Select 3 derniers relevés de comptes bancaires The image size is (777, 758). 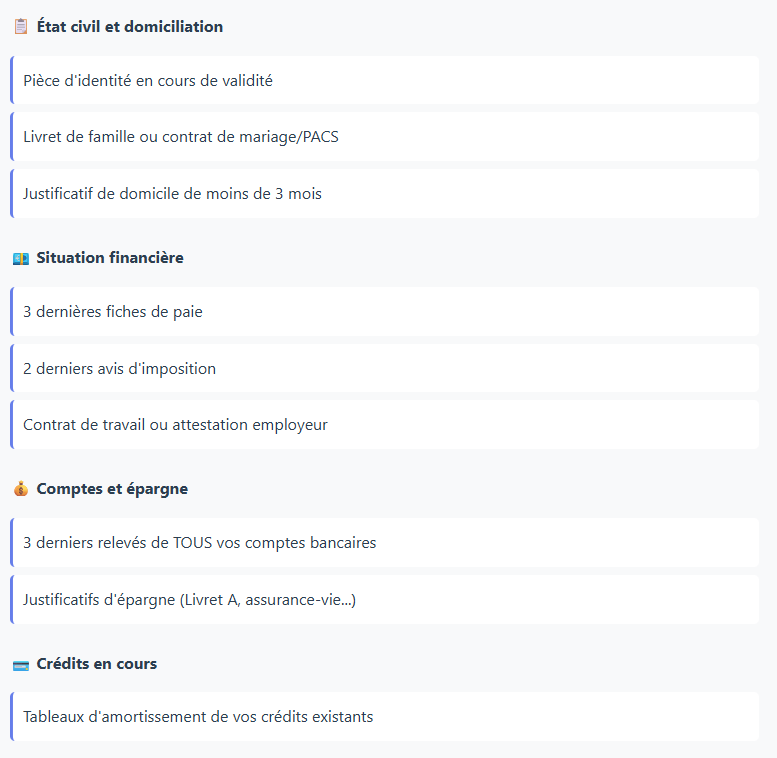pyautogui.click(x=200, y=543)
